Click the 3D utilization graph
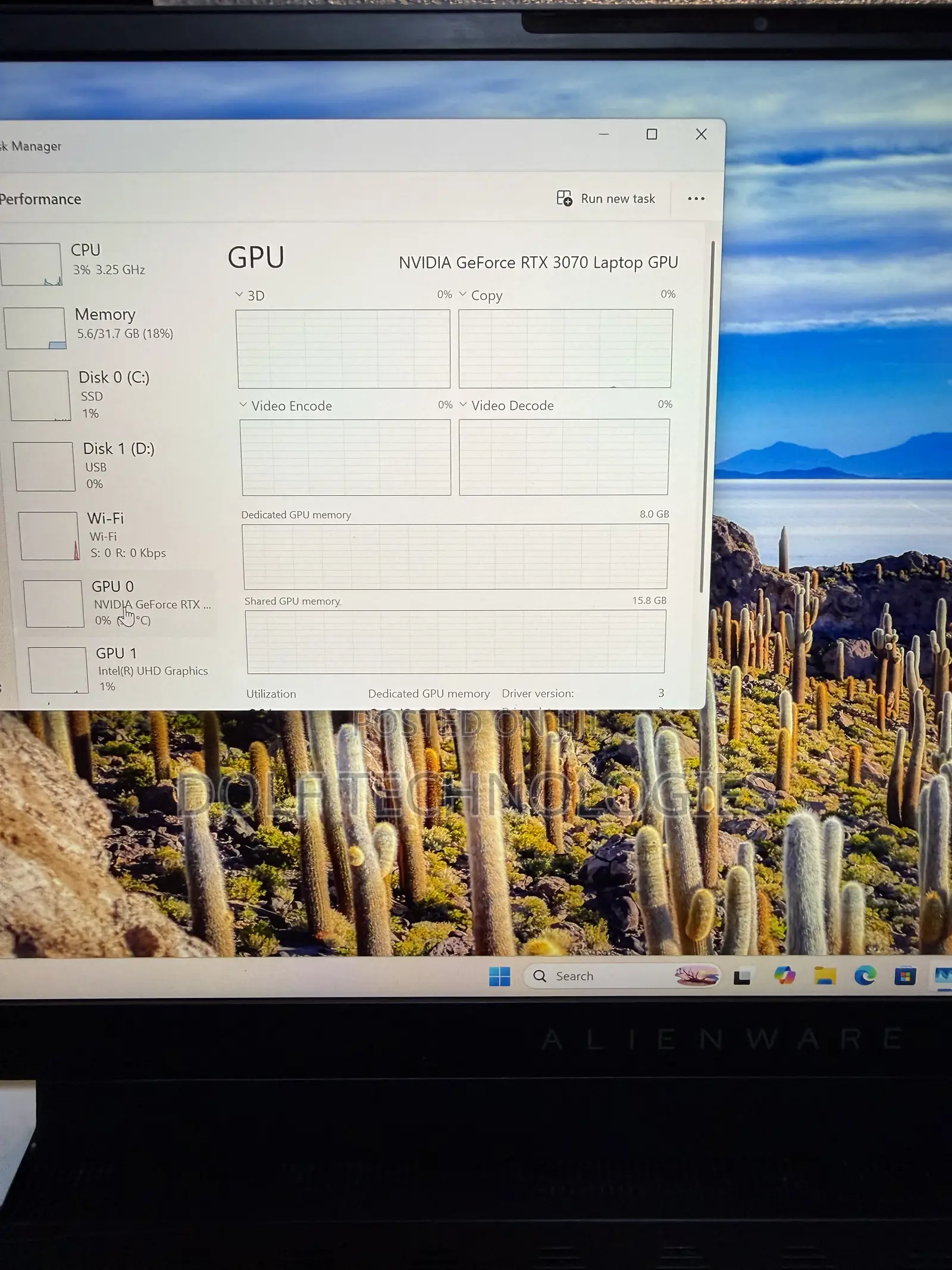The width and height of the screenshot is (952, 1270). pyautogui.click(x=344, y=349)
